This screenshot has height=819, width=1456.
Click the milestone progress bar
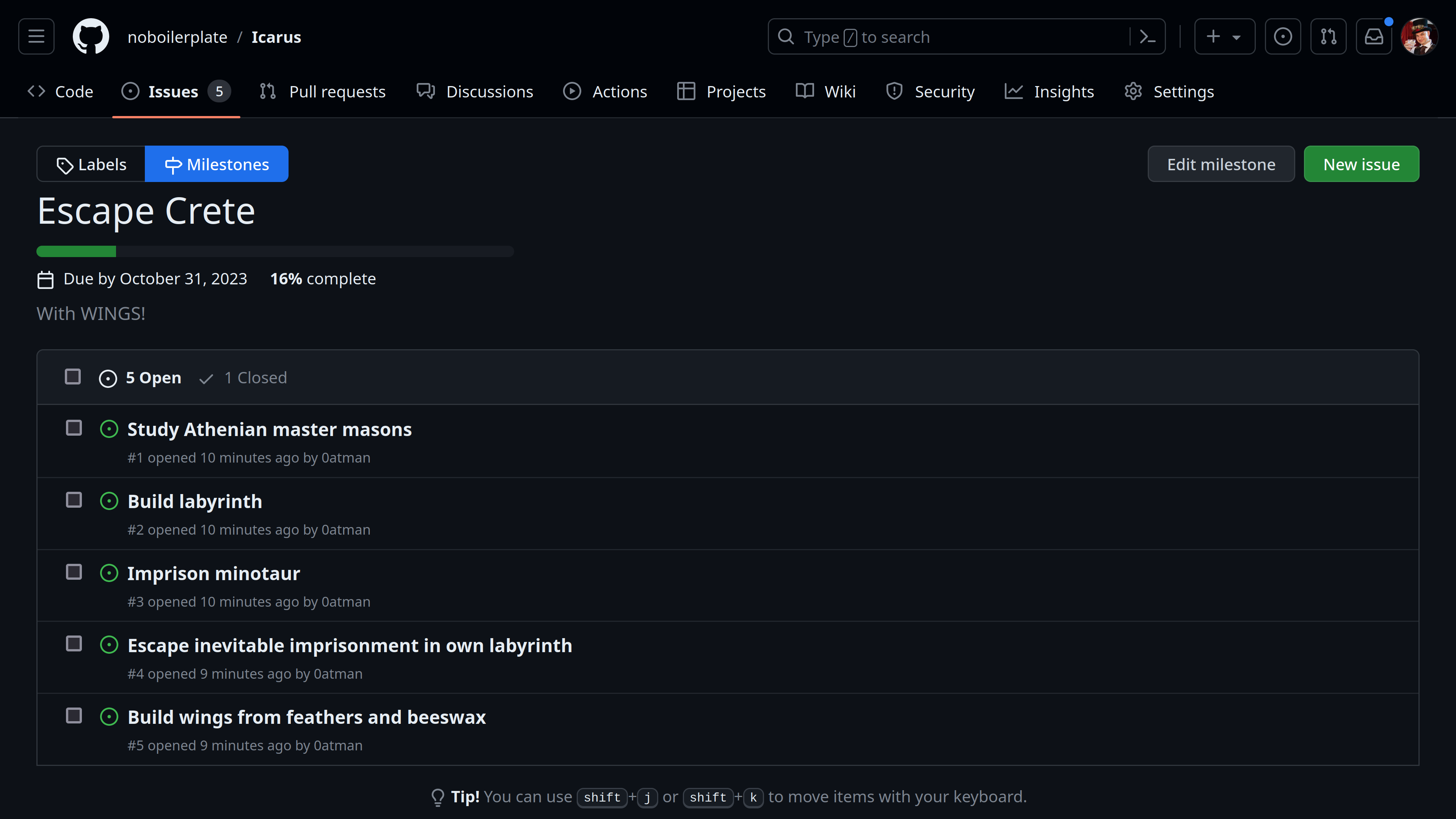click(x=275, y=251)
